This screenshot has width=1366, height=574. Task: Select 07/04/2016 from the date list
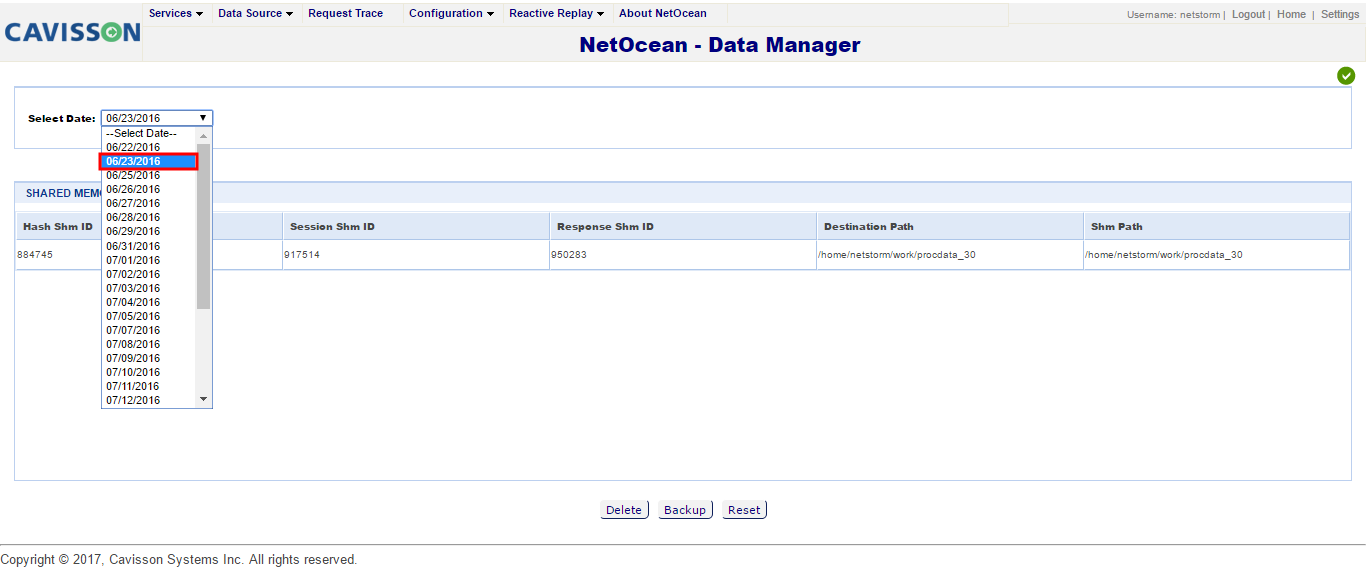(149, 302)
